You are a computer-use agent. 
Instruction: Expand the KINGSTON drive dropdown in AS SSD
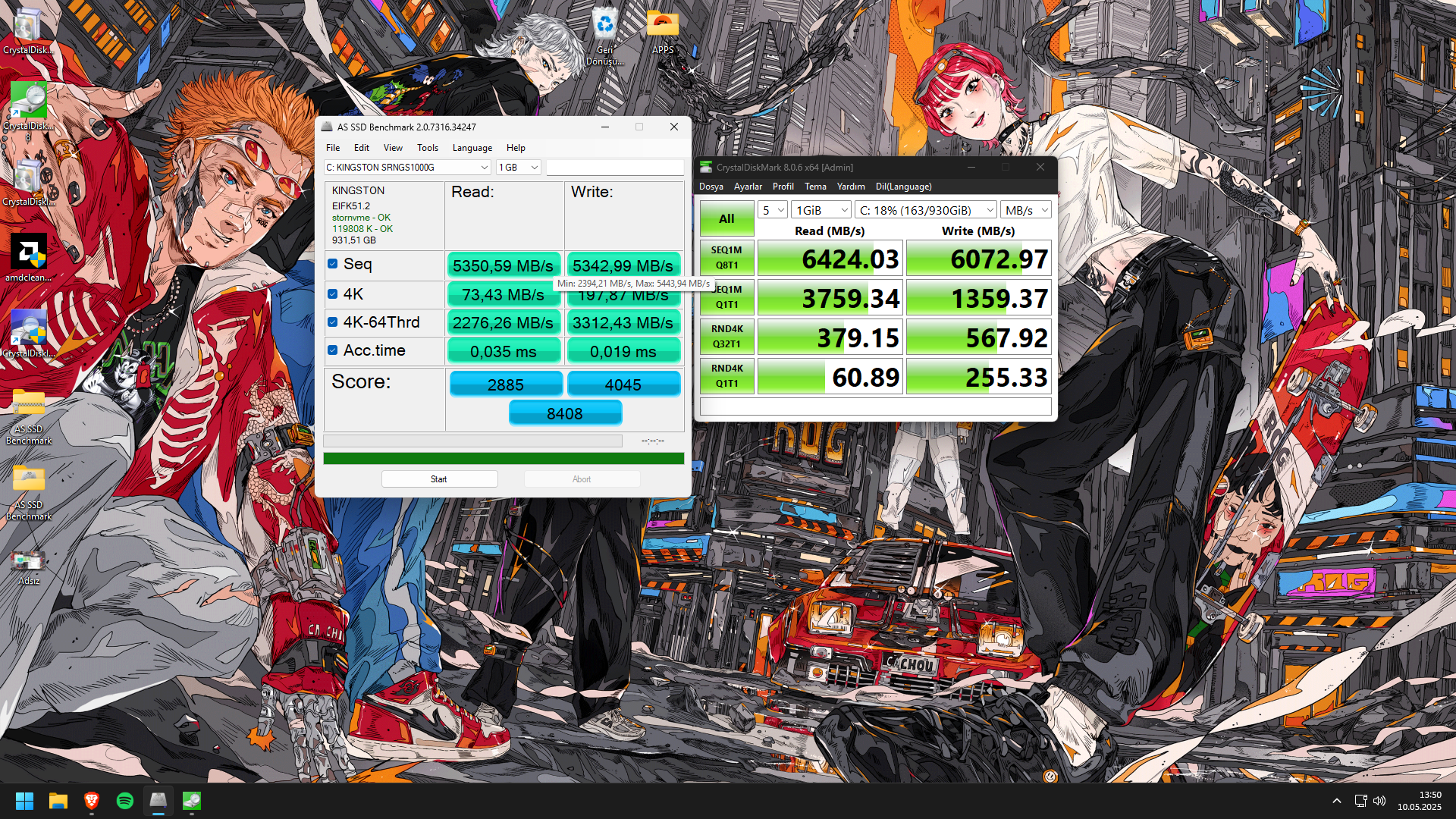point(408,167)
